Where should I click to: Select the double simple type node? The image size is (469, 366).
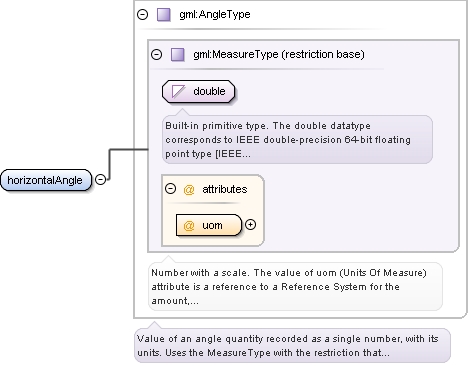pyautogui.click(x=198, y=91)
